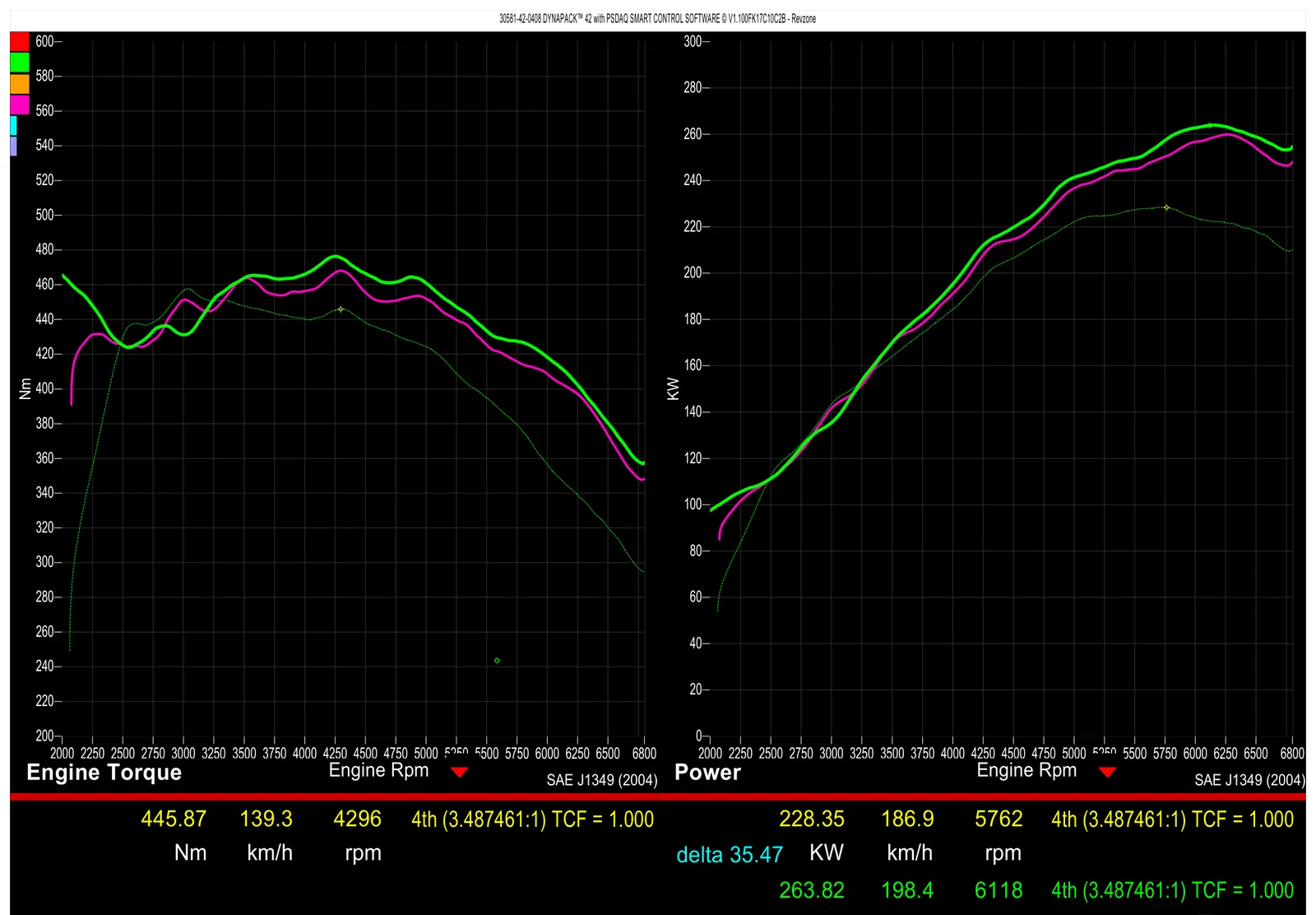Click the Engine Torque graph title
1316x915 pixels.
tap(104, 773)
